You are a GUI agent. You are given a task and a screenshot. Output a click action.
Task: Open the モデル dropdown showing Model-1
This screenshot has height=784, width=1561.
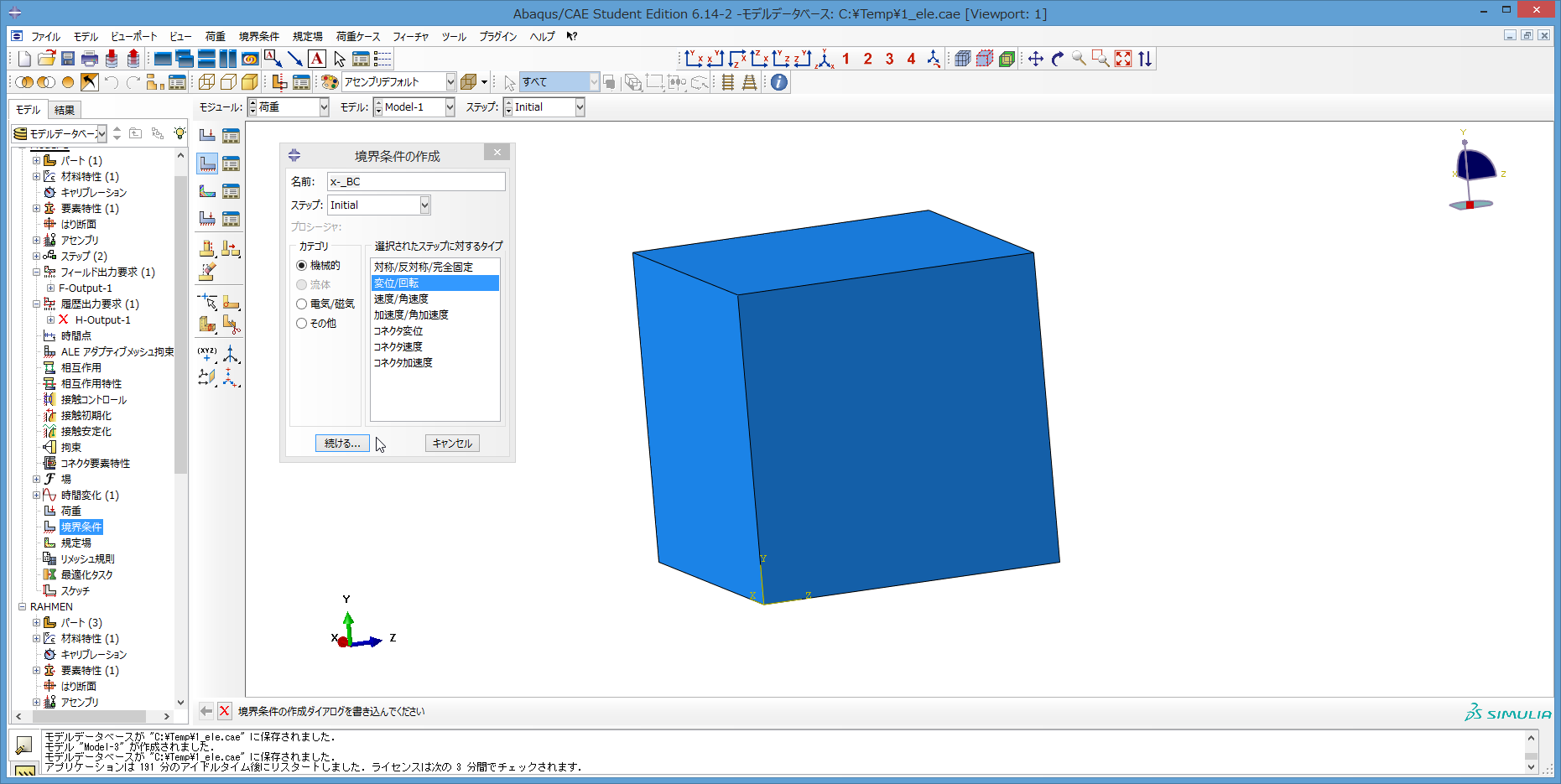(450, 107)
